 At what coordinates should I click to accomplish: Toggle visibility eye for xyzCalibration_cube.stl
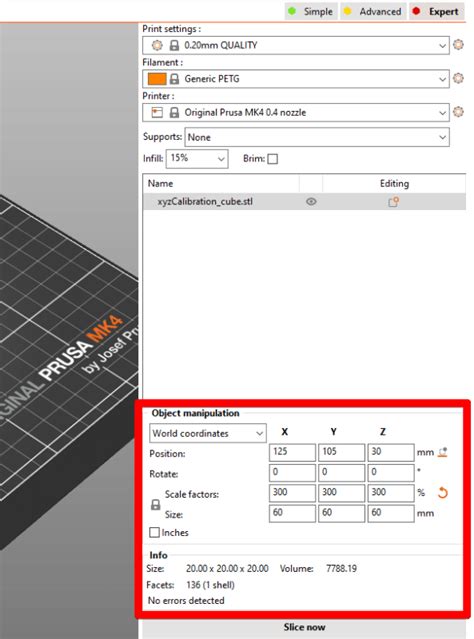coord(311,201)
